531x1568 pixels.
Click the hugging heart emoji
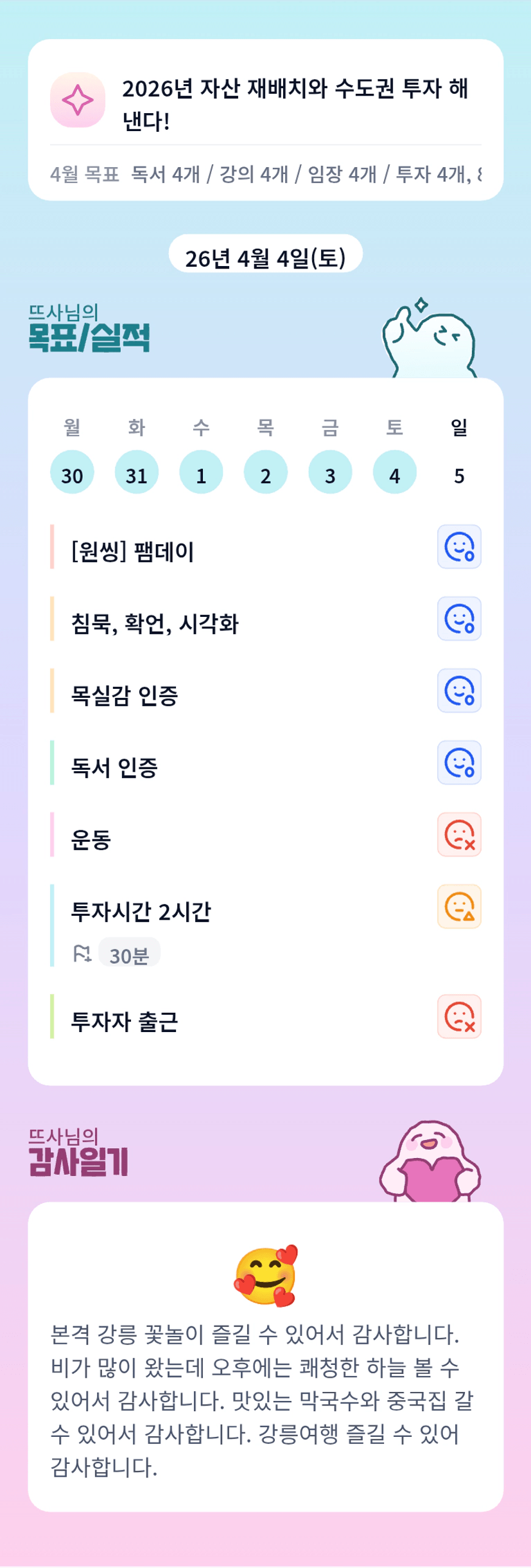click(x=266, y=1276)
